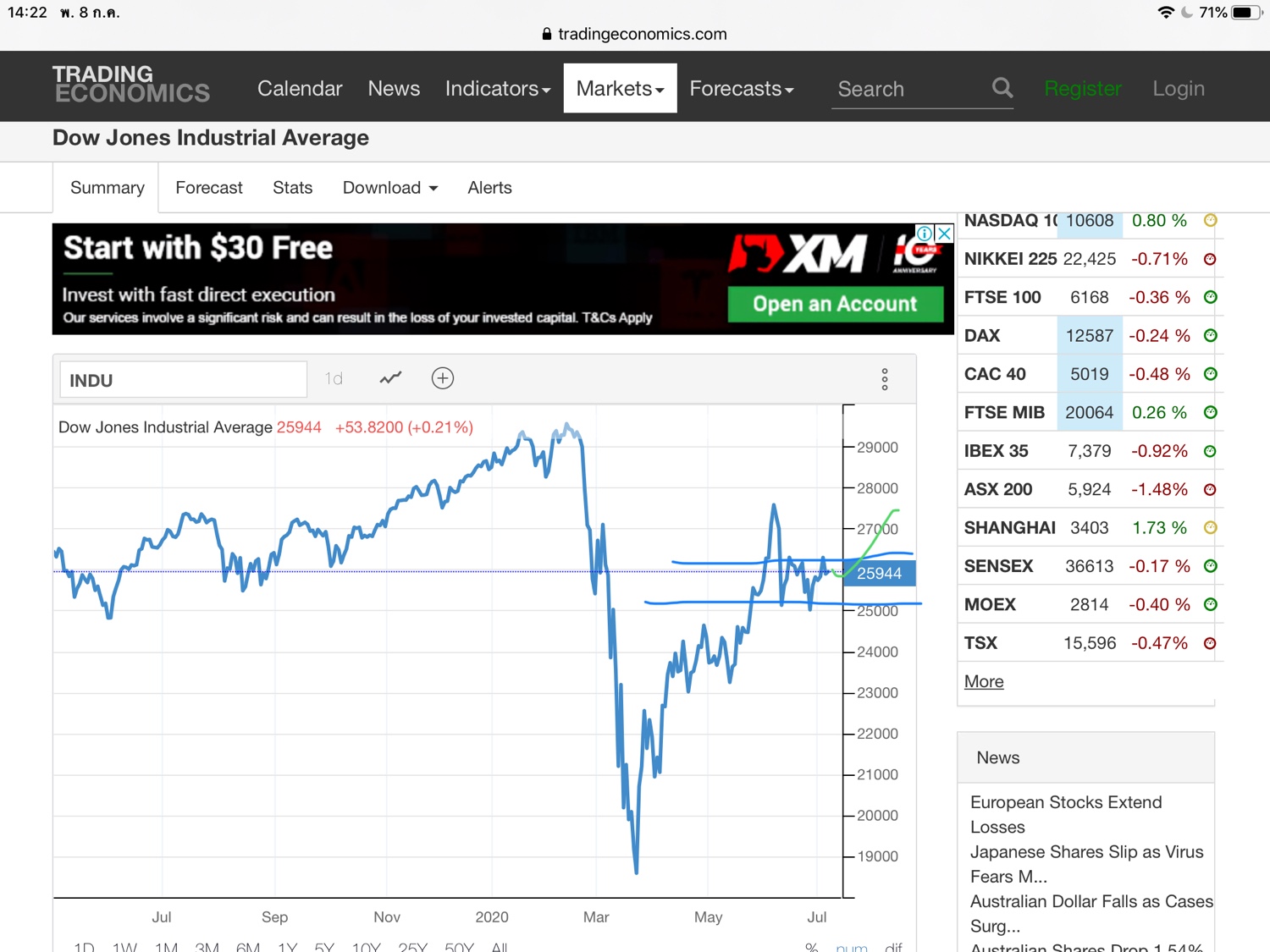The height and width of the screenshot is (952, 1270).
Task: Click SHANGHAI change value '1.73 %'
Action: [x=1159, y=527]
